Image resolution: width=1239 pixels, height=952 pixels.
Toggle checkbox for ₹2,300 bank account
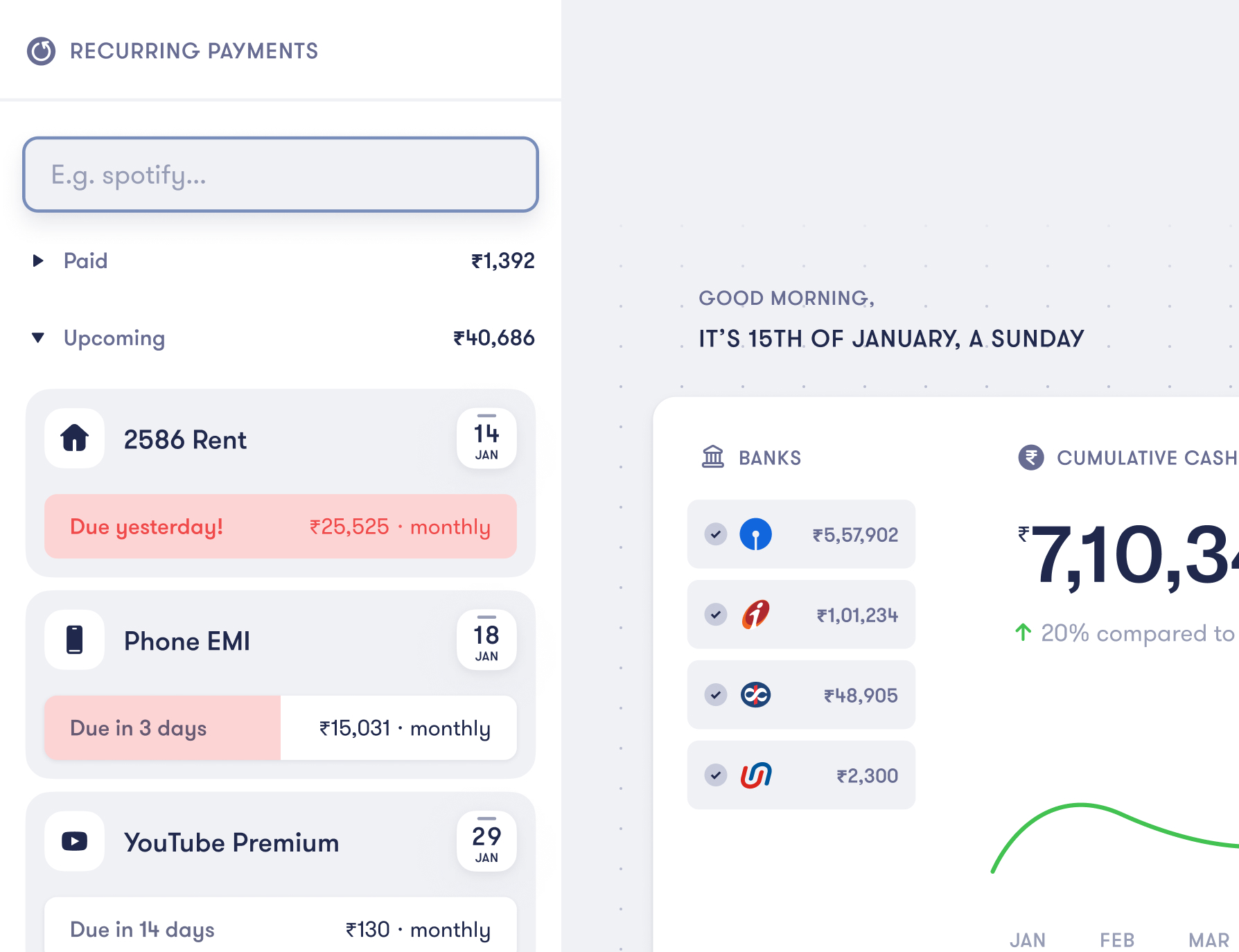tap(716, 775)
